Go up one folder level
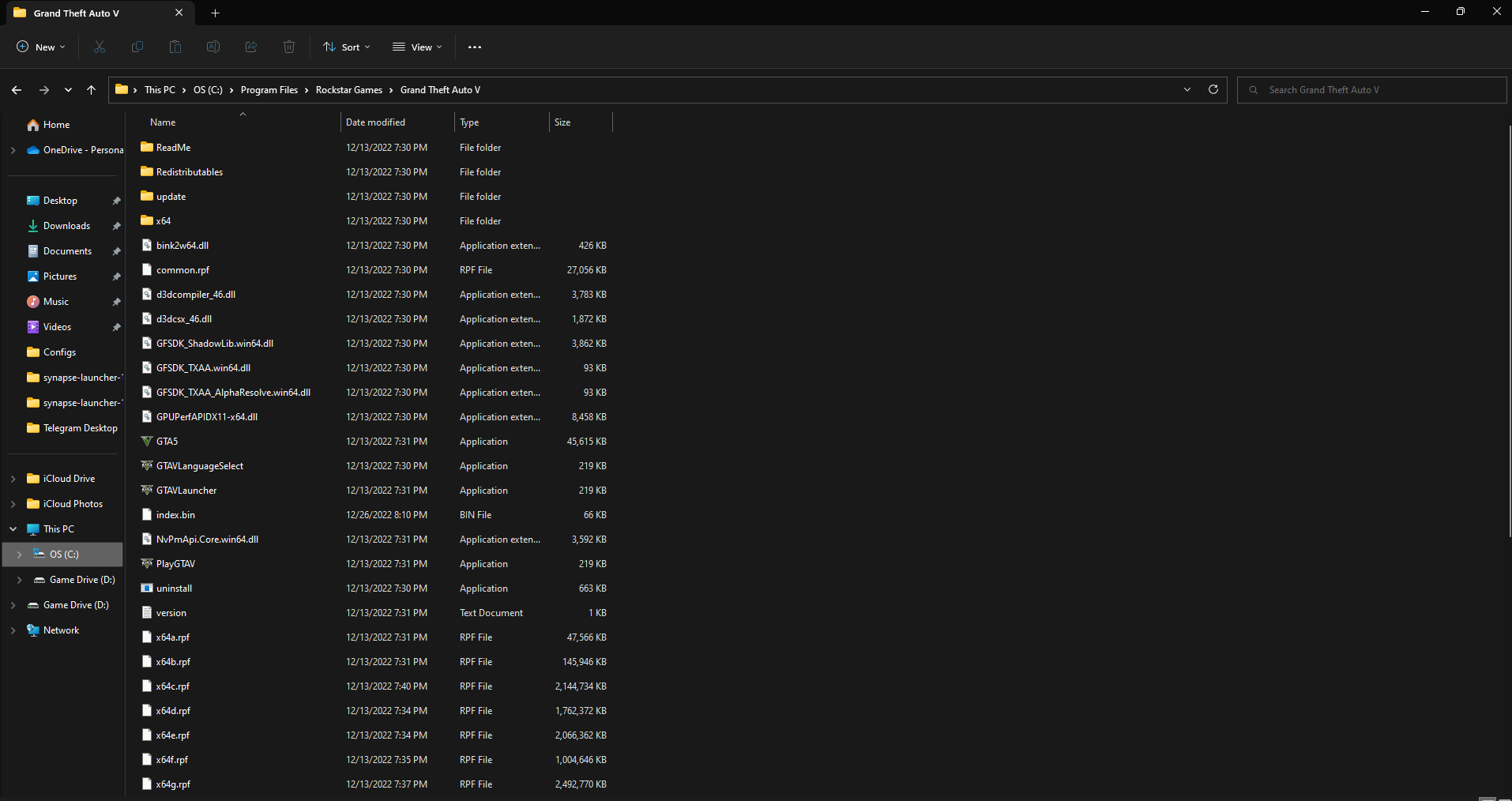 coord(92,90)
